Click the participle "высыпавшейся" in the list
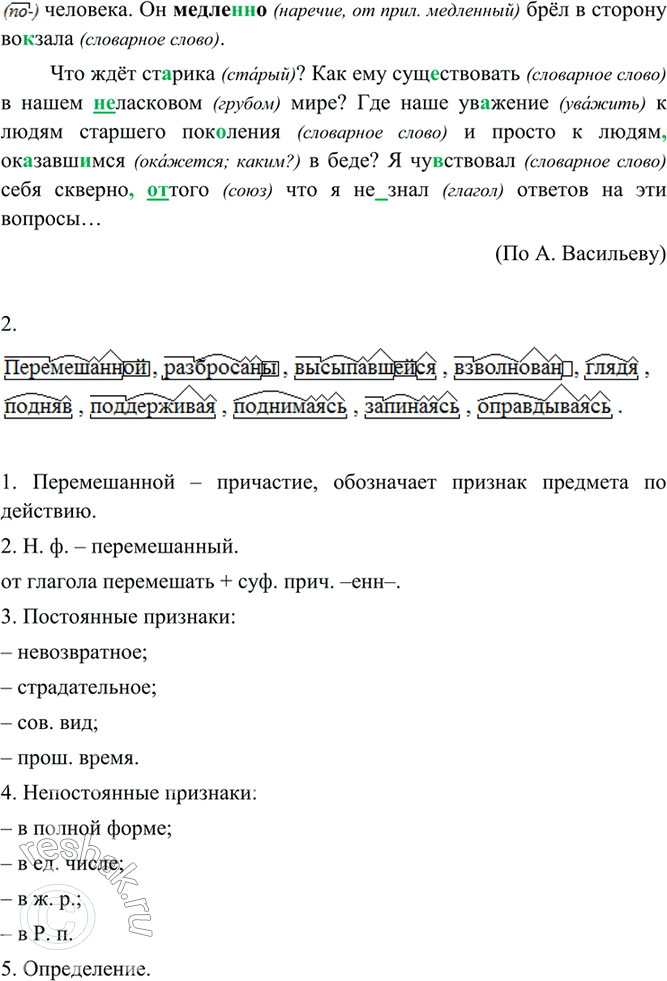Viewport: 667px width, 981px height. coord(366,369)
